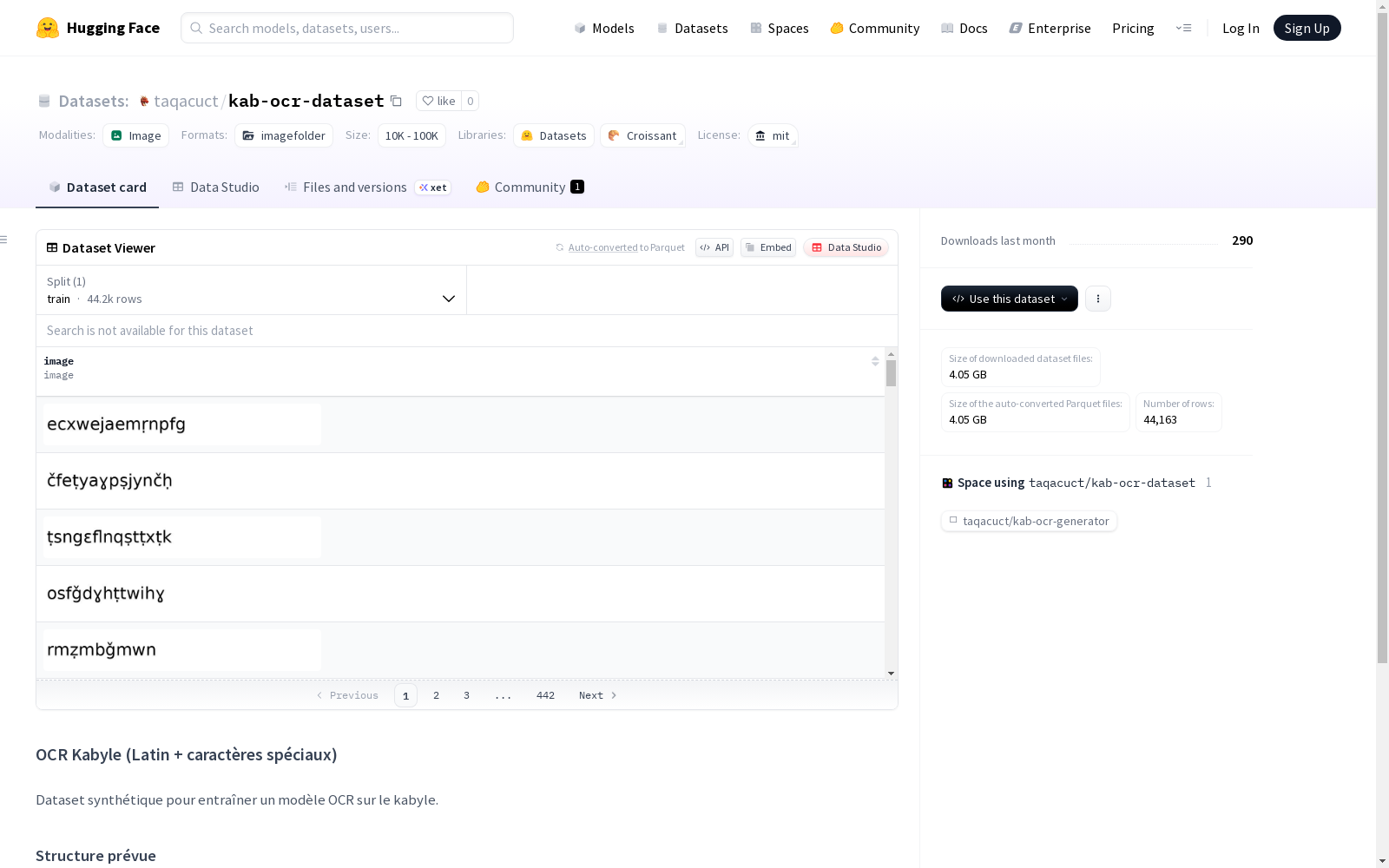This screenshot has width=1389, height=868.
Task: Click the Embed button
Action: (768, 247)
